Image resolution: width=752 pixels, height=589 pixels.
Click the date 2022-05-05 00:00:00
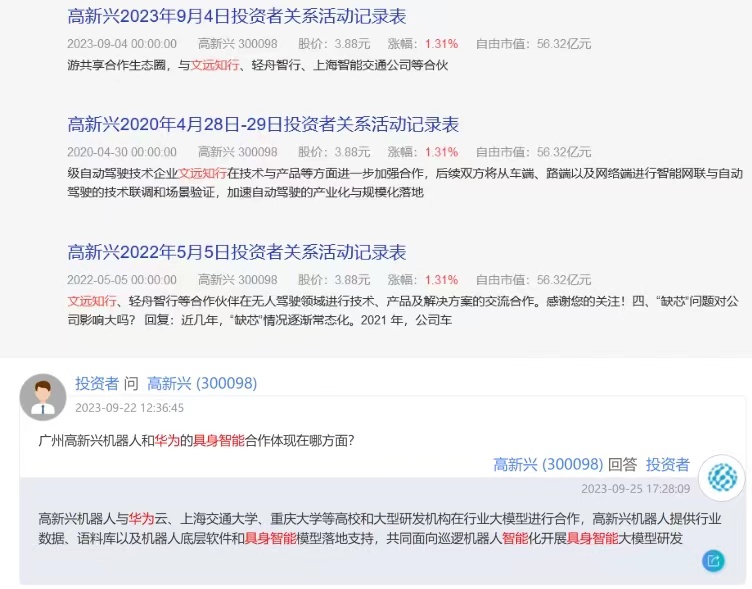pyautogui.click(x=122, y=280)
